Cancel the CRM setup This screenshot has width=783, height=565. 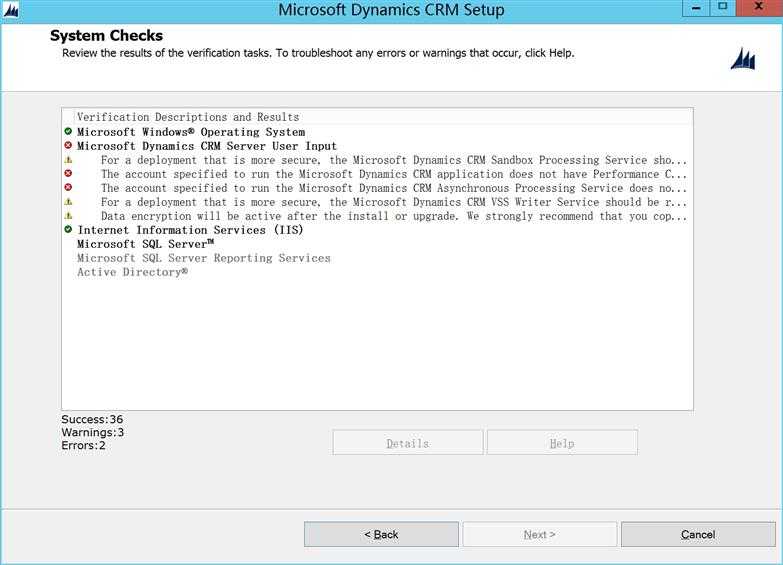pos(698,535)
